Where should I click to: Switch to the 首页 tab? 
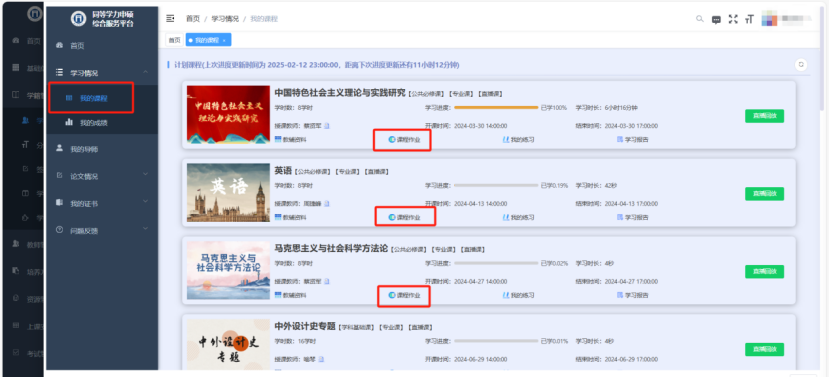click(x=175, y=40)
